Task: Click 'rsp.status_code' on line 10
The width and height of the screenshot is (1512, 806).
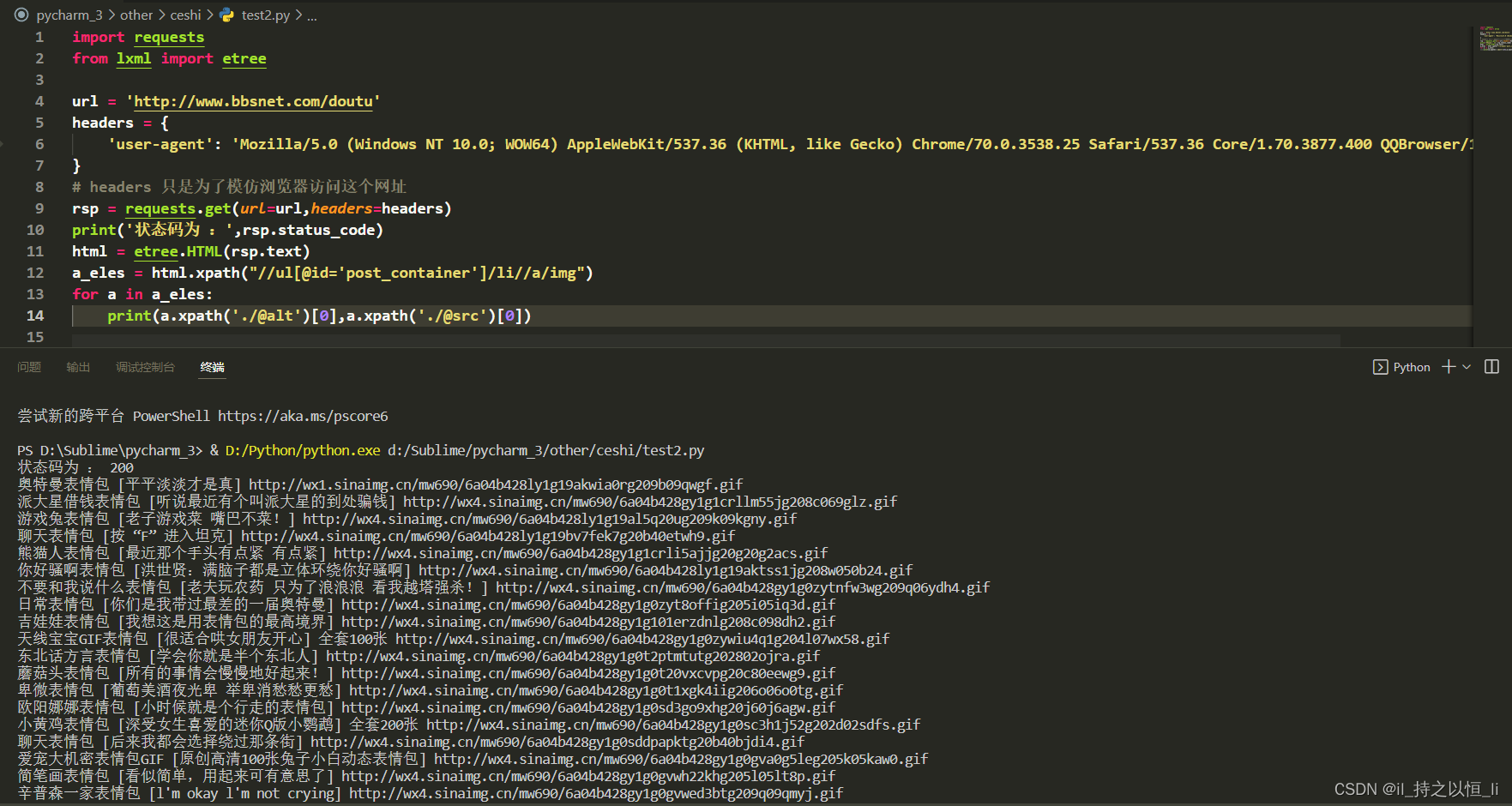Action: (x=309, y=230)
